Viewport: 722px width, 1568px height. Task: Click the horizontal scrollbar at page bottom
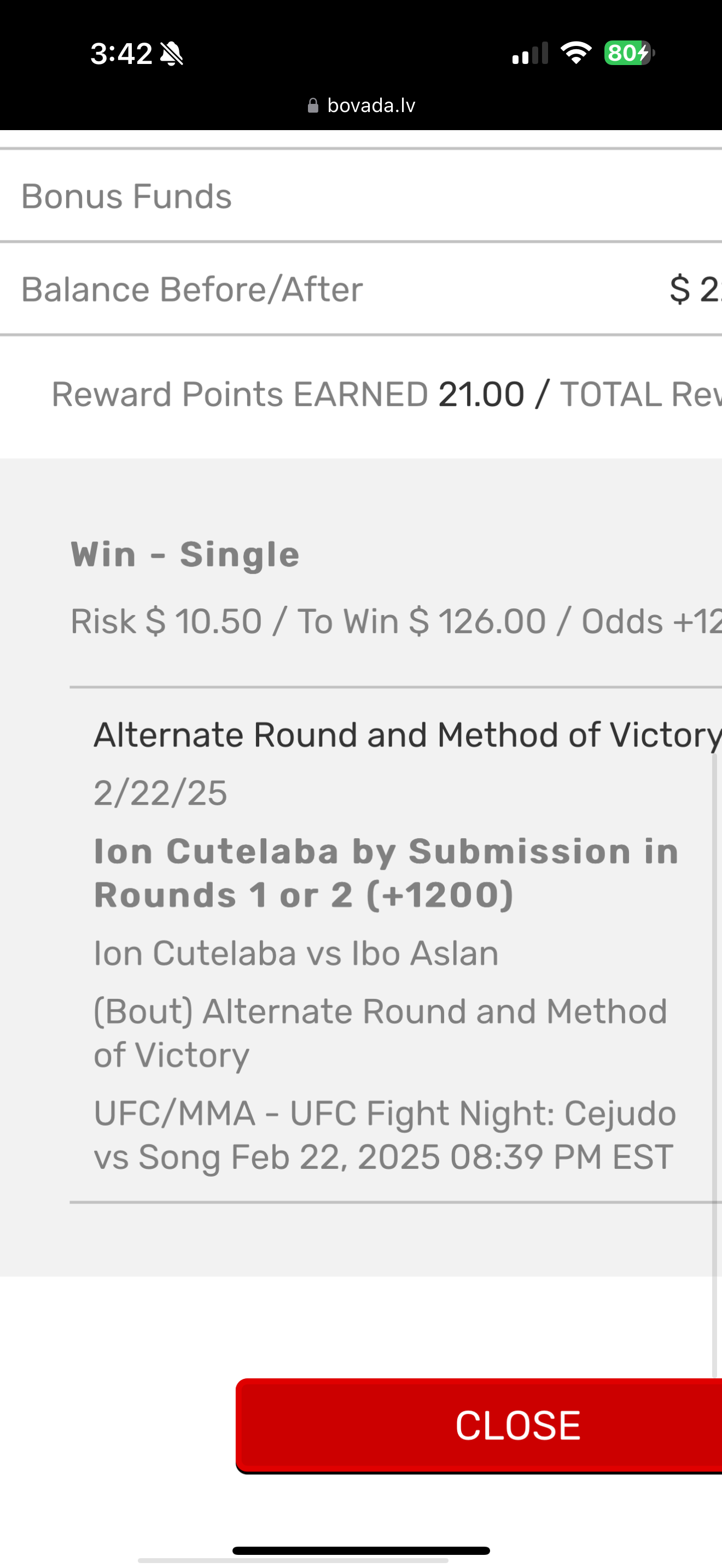click(292, 1561)
